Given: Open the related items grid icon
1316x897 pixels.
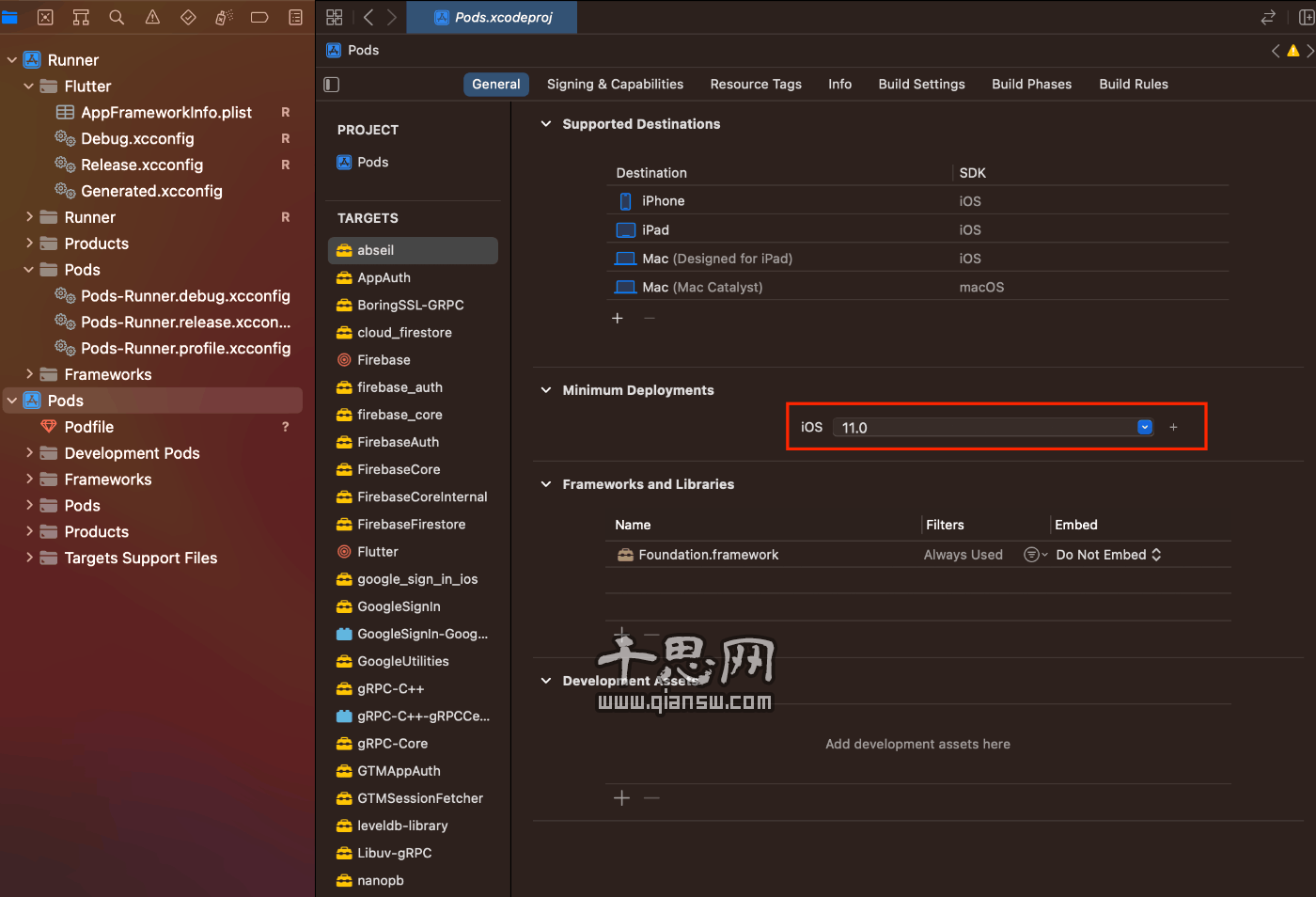Looking at the screenshot, I should 334,17.
